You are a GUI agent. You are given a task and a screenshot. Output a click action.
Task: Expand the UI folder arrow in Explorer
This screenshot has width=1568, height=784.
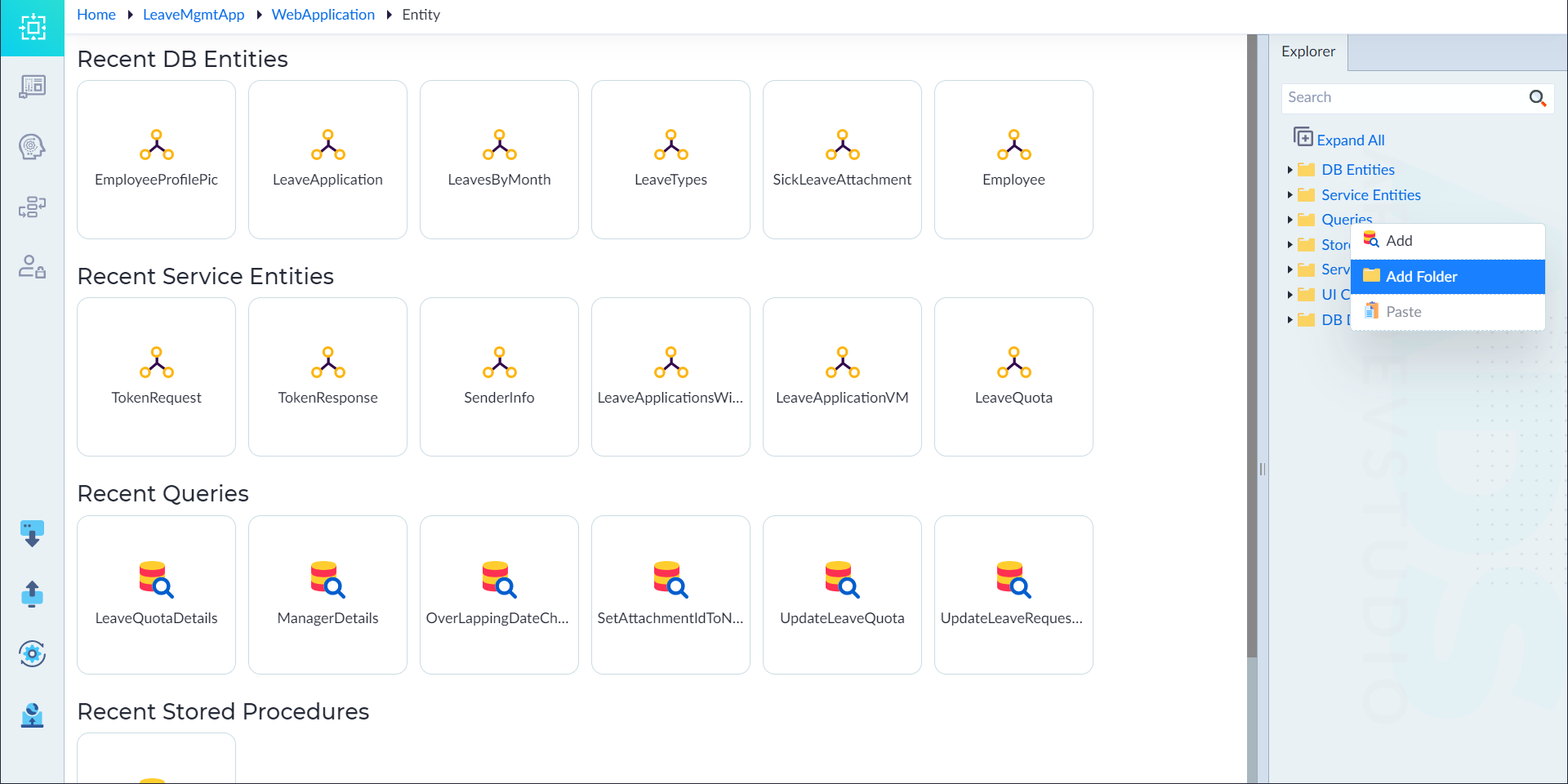click(x=1290, y=295)
